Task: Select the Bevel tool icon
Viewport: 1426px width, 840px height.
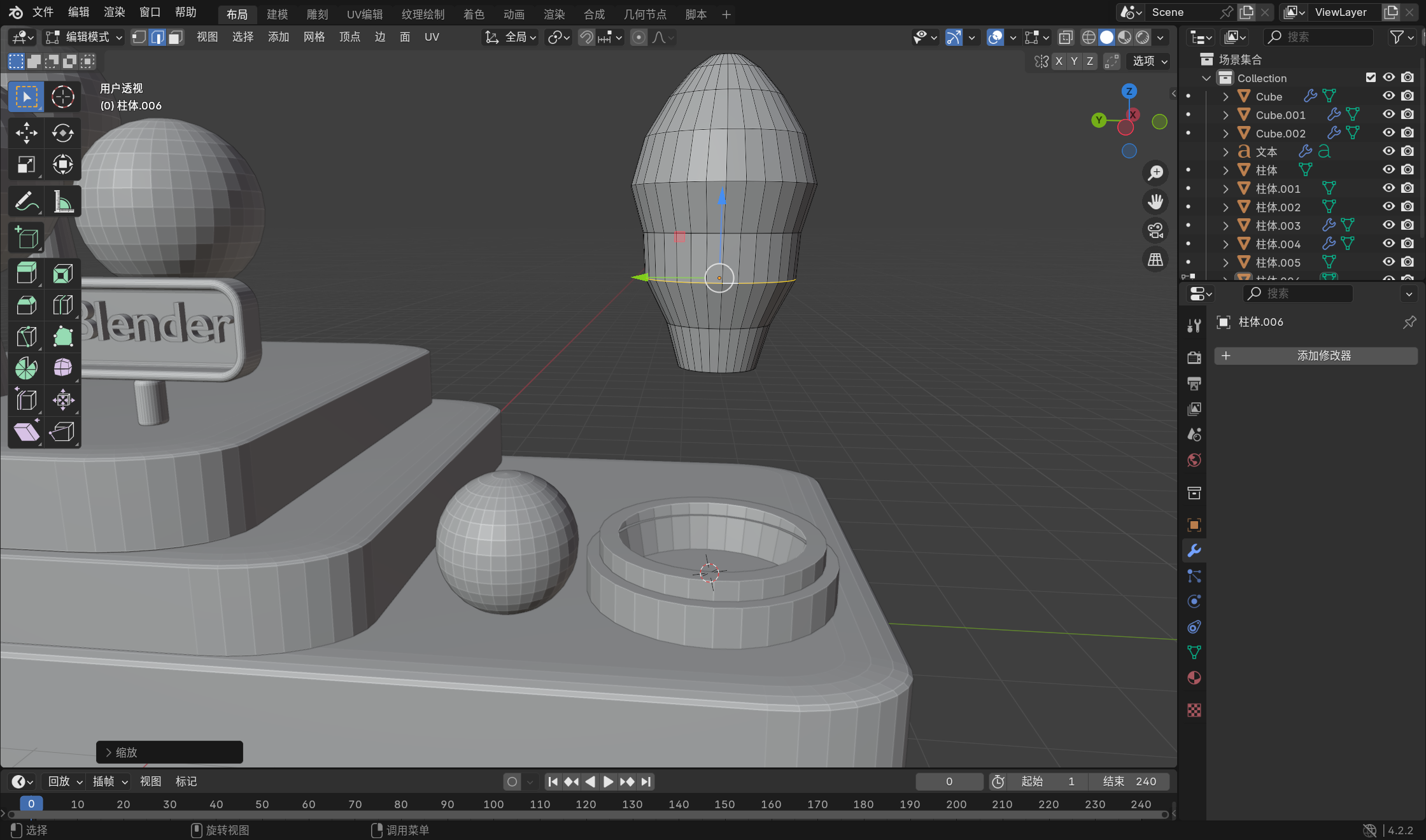Action: [x=26, y=305]
